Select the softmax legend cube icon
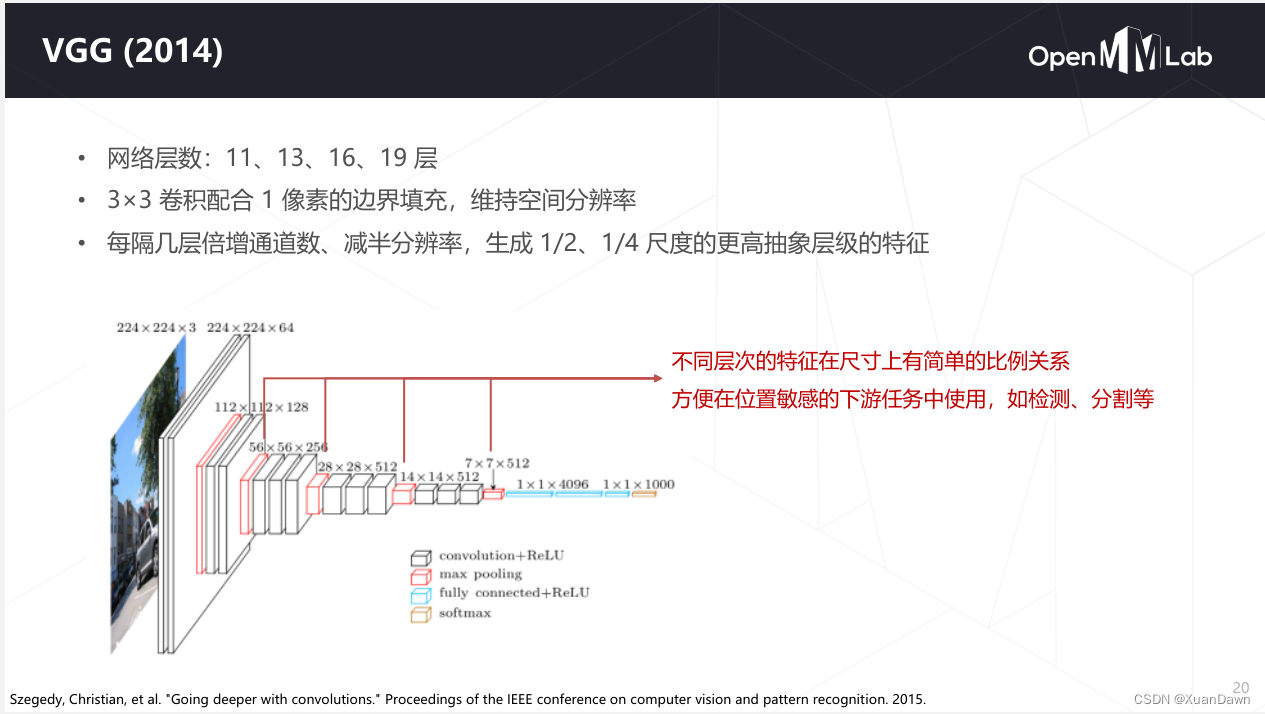1265x714 pixels. tap(421, 613)
